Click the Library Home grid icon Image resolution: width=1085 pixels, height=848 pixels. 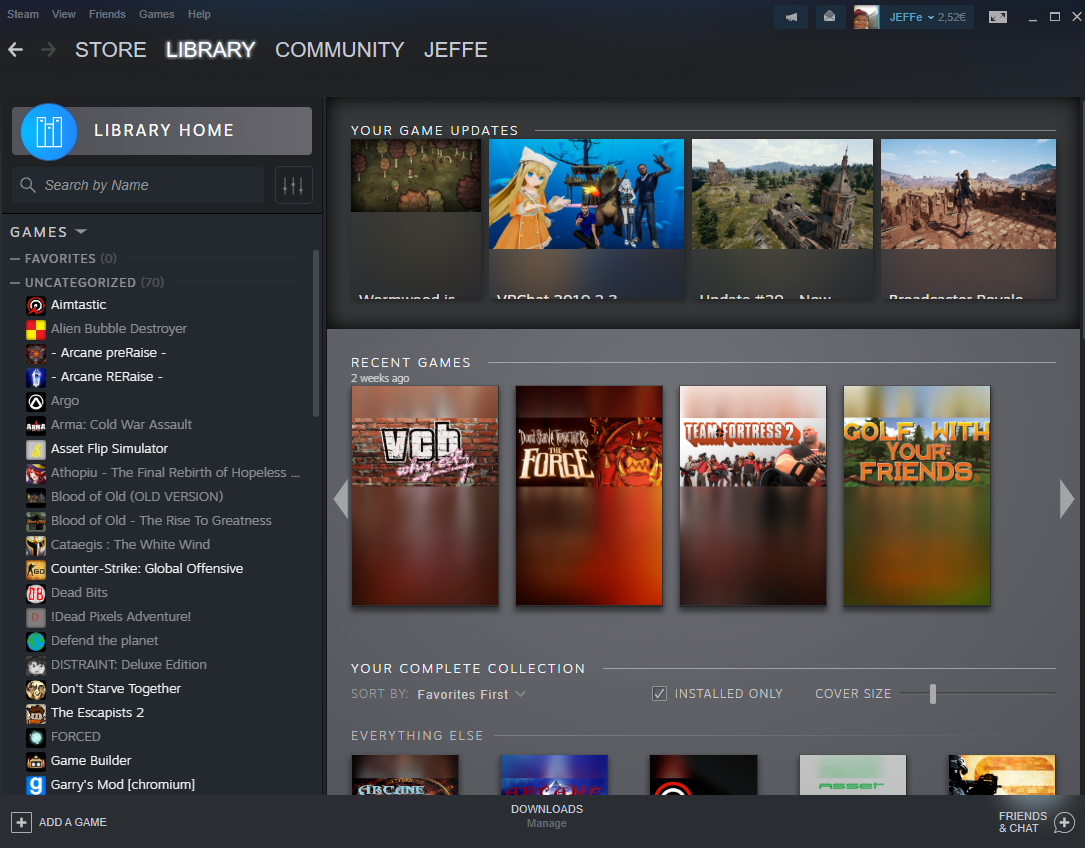point(49,131)
